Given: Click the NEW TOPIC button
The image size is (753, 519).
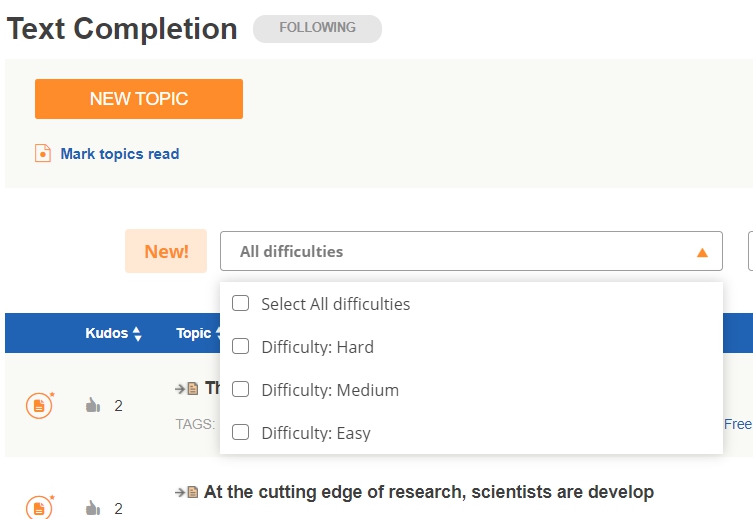Looking at the screenshot, I should click(x=139, y=99).
